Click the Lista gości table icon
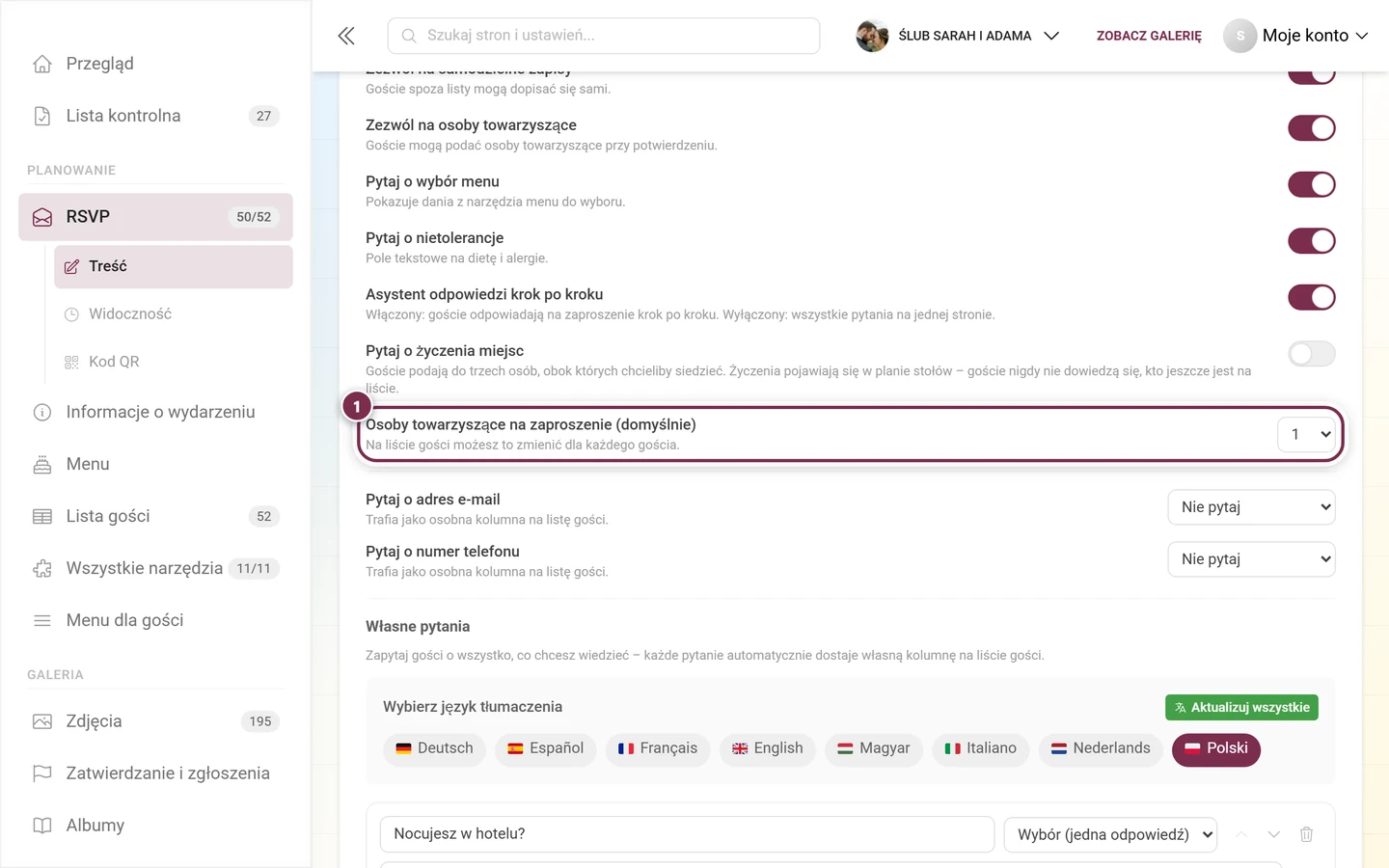 pyautogui.click(x=42, y=516)
